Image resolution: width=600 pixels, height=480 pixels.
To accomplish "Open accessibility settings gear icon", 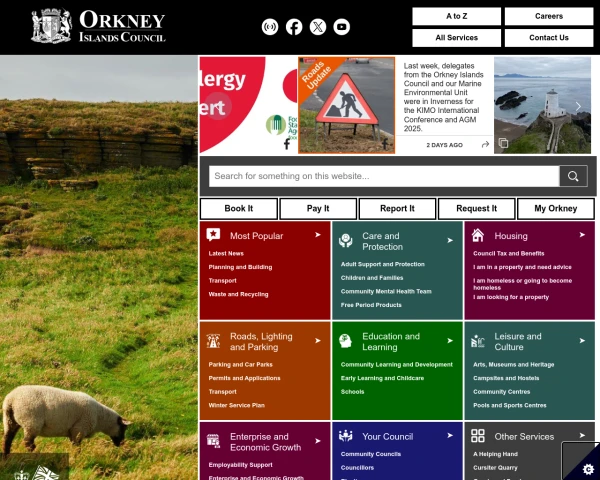I will (x=589, y=469).
